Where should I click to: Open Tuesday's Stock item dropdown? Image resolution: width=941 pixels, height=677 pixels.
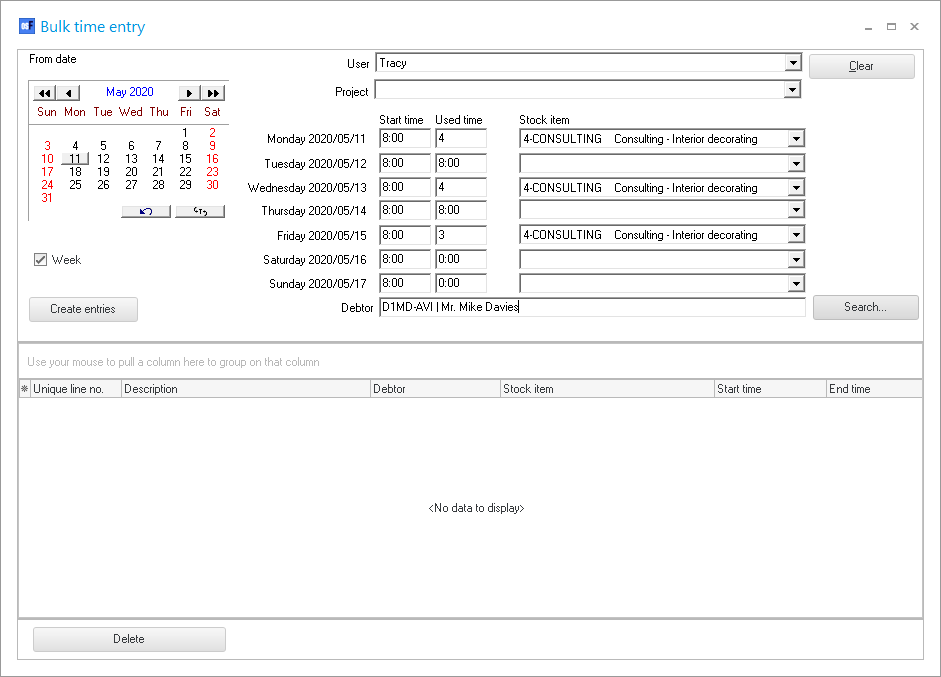coord(796,164)
